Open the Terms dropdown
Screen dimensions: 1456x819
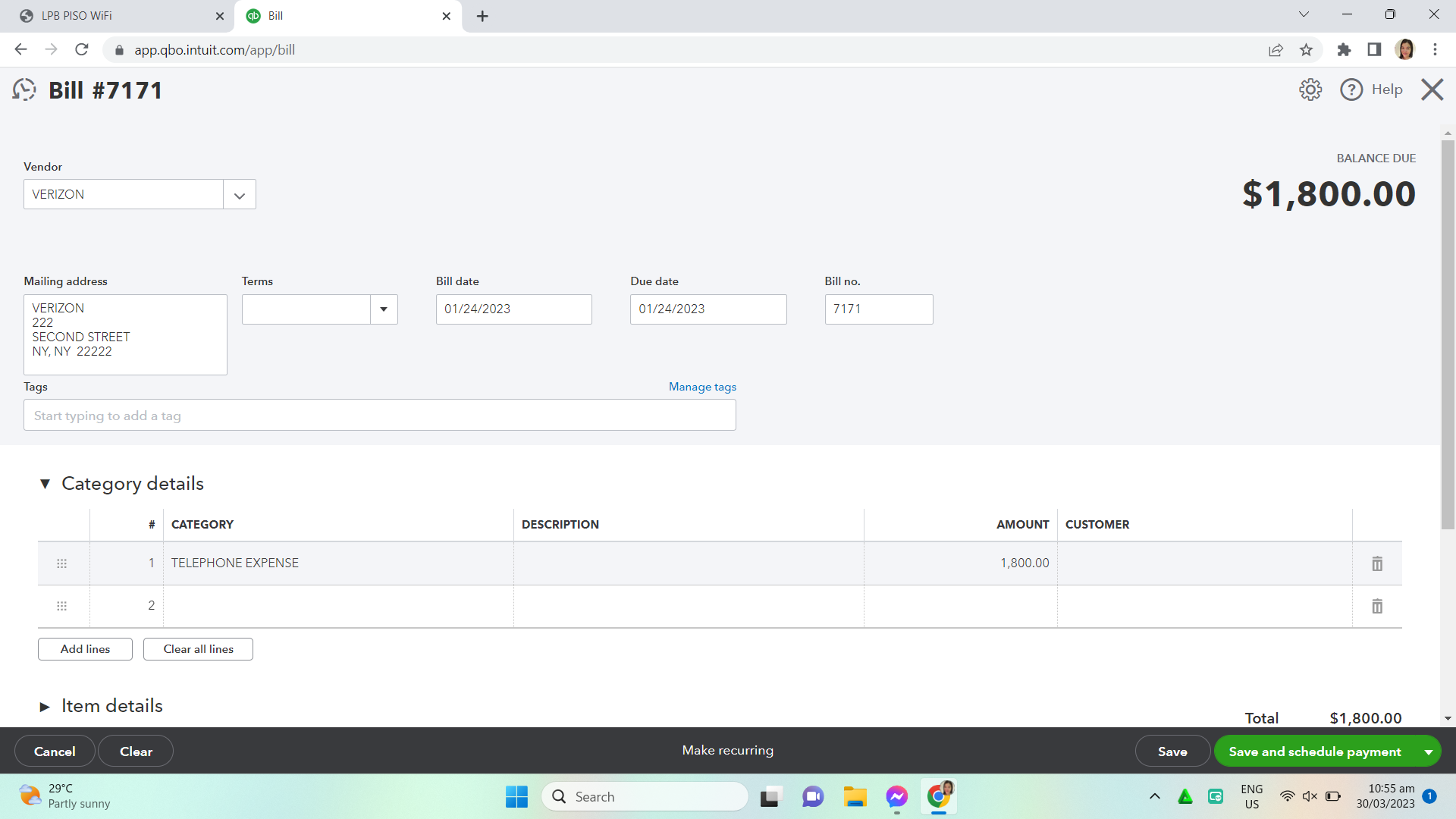point(384,309)
